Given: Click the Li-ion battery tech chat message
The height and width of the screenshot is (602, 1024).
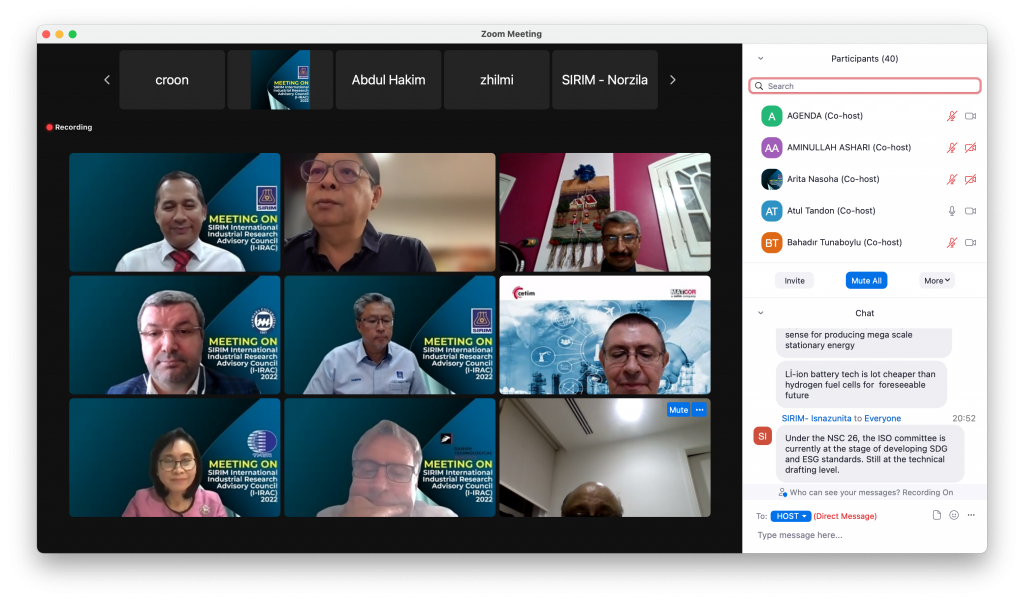Looking at the screenshot, I should tap(861, 385).
